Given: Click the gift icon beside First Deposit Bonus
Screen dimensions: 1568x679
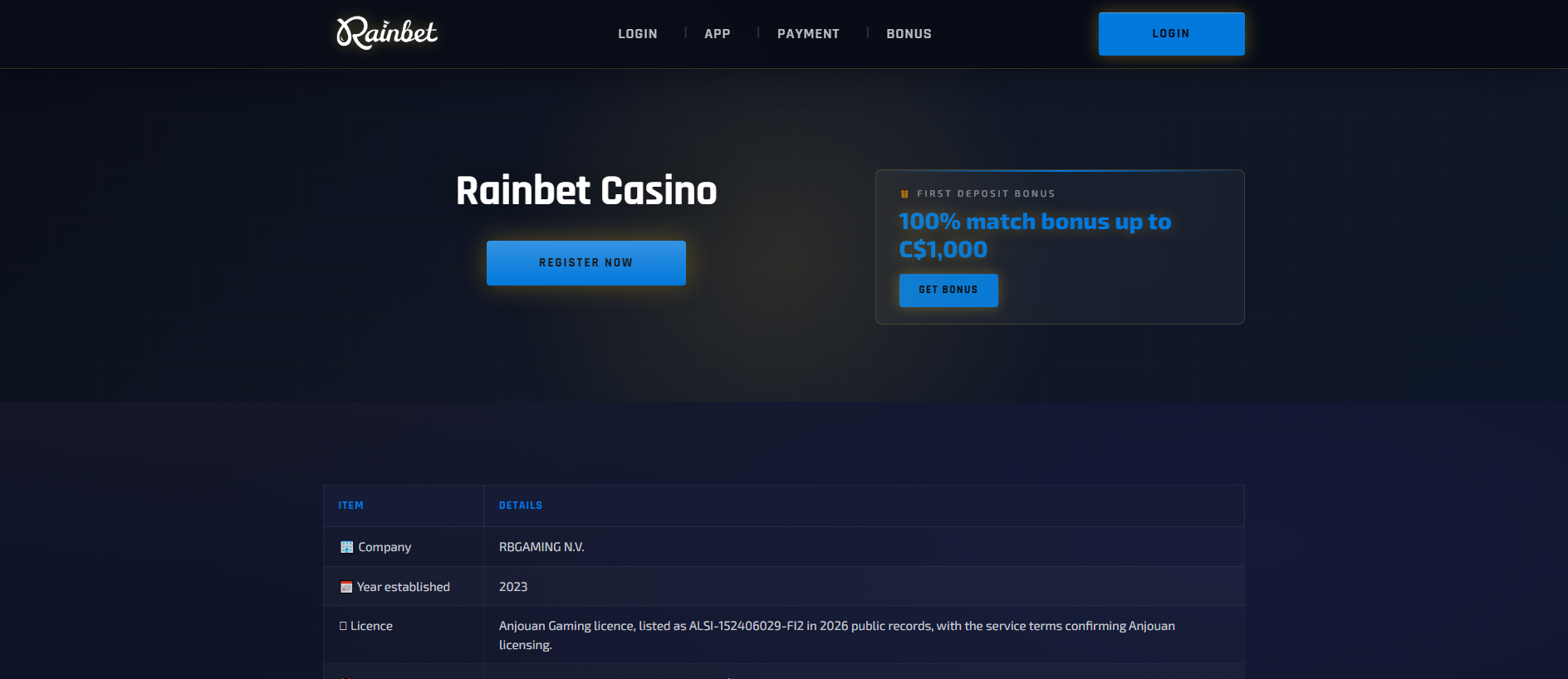Looking at the screenshot, I should pos(904,194).
